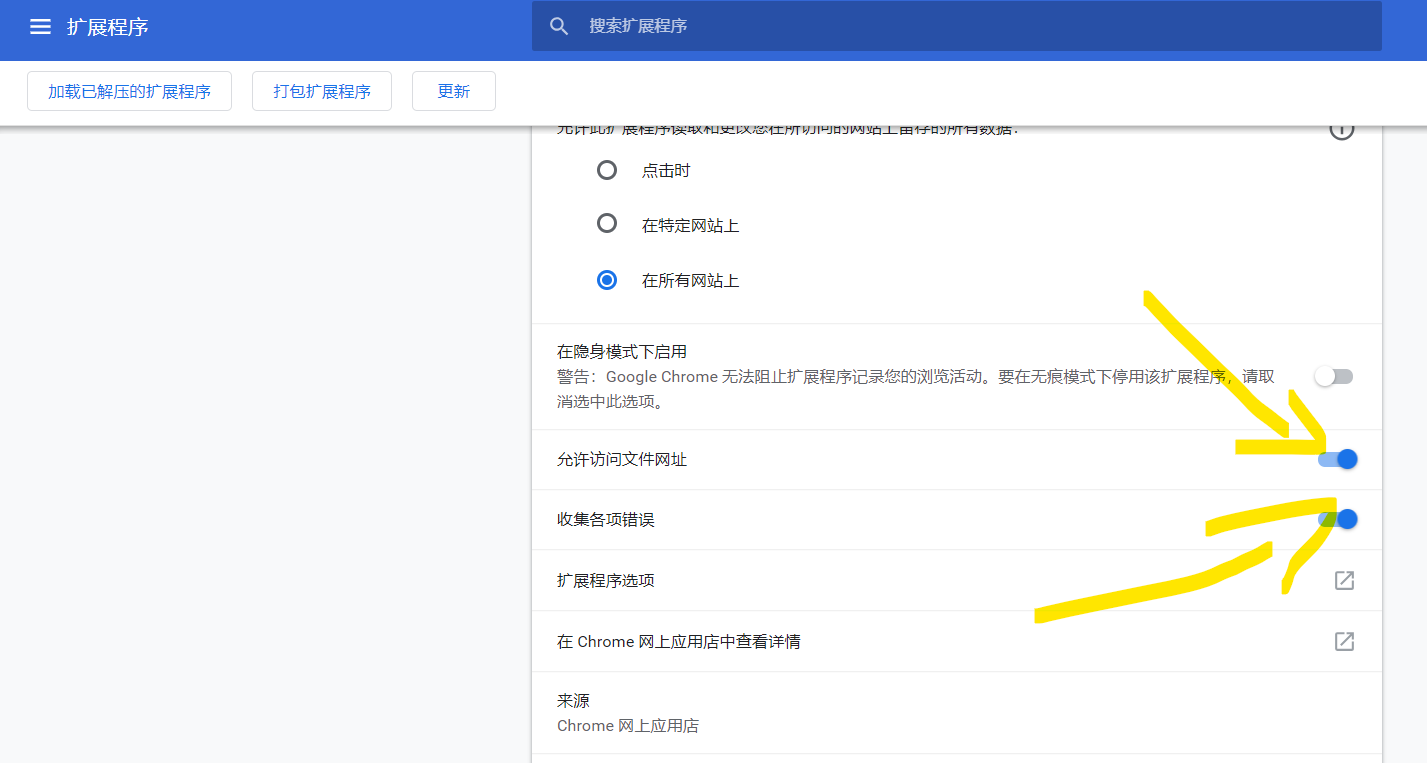Open Chrome Web Store details link icon
1427x763 pixels.
[1344, 641]
